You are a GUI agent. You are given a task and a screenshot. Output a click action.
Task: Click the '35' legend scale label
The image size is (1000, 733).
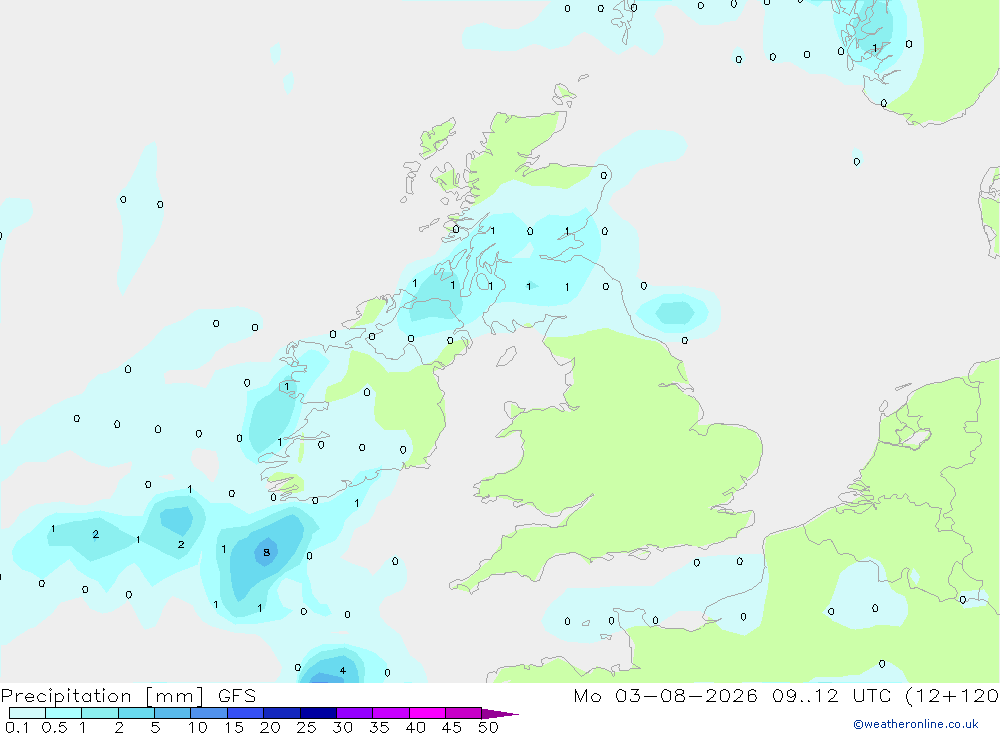[379, 727]
